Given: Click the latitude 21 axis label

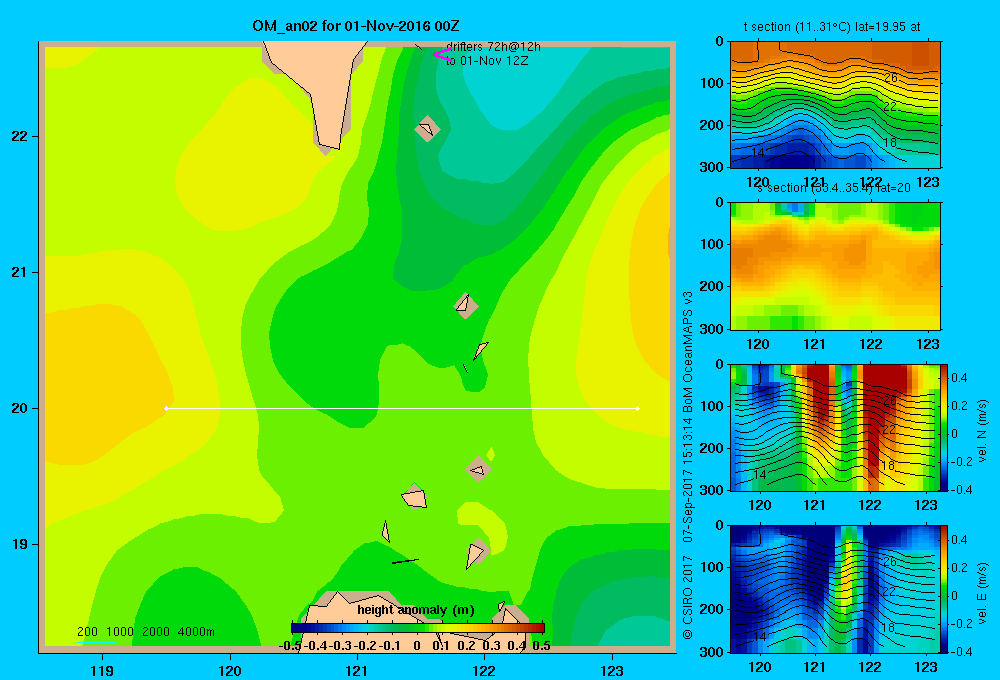Looking at the screenshot, I should pos(20,272).
